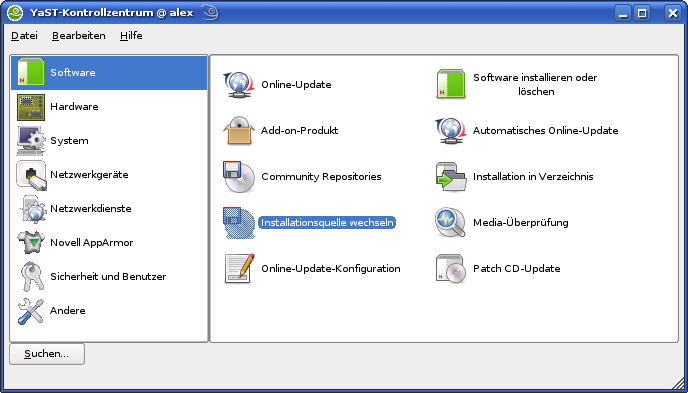Image resolution: width=688 pixels, height=393 pixels.
Task: Select the Hardware category
Action: pos(109,107)
